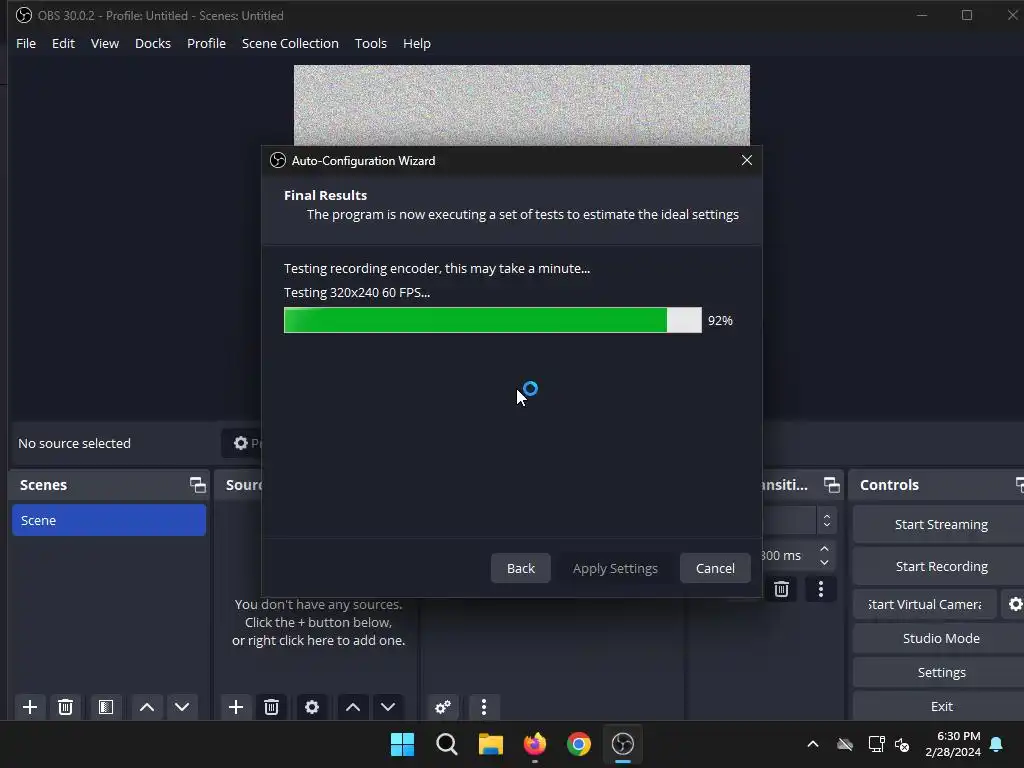The width and height of the screenshot is (1024, 768).
Task: Open source properties gear in Sources toolbar
Action: click(x=312, y=707)
